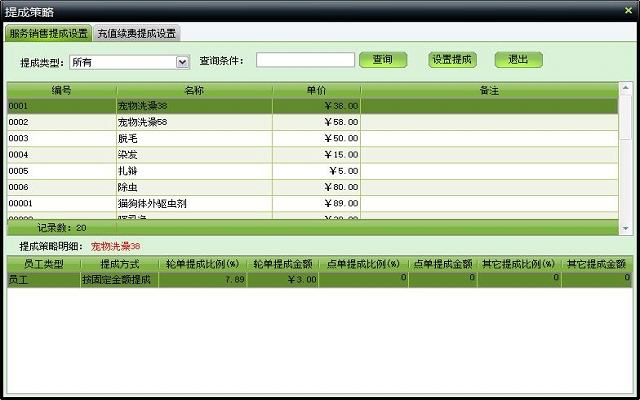
Task: Click the 单价 column header
Action: 316,90
